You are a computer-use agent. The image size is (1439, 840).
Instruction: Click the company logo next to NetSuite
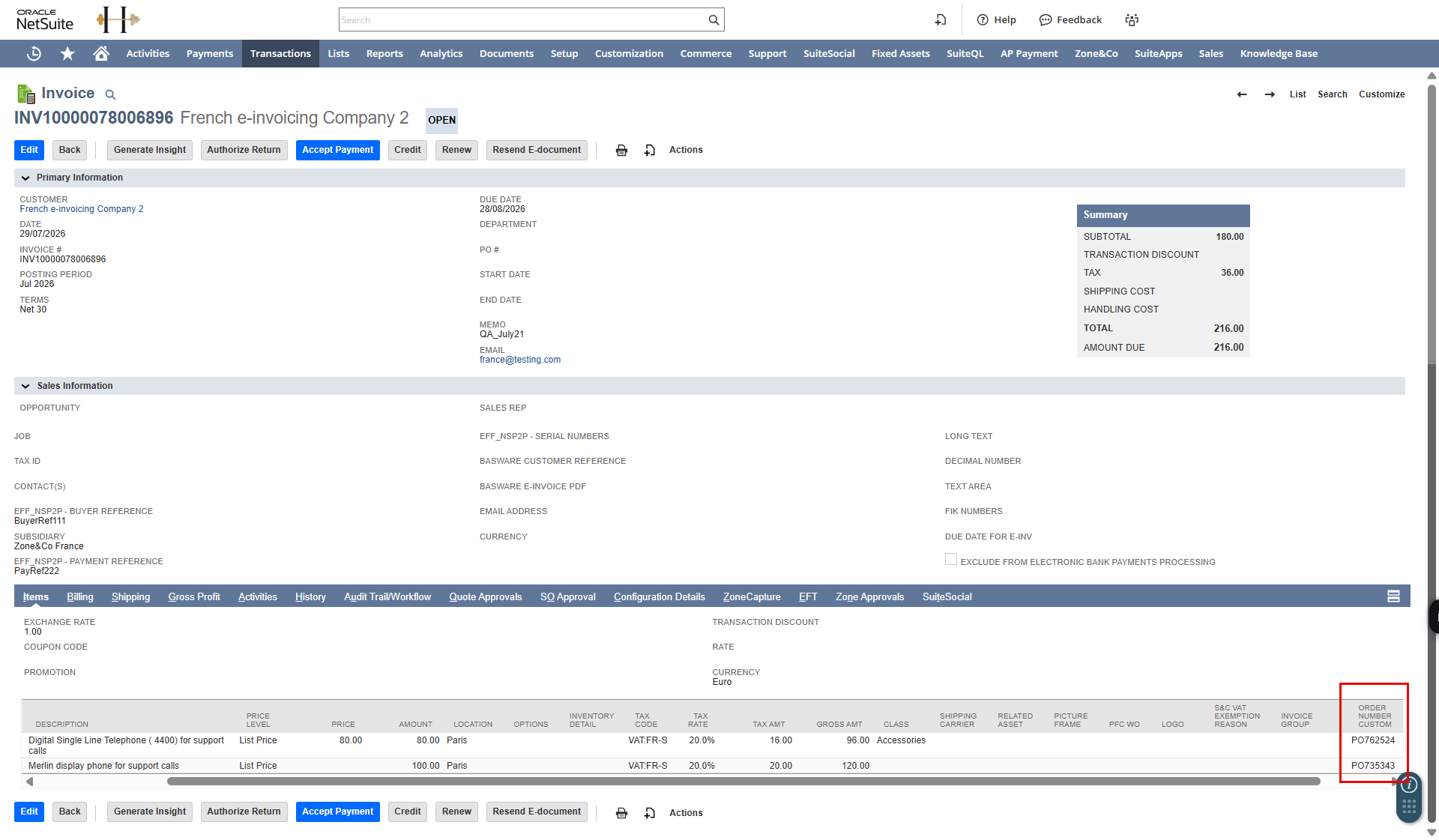pyautogui.click(x=118, y=19)
